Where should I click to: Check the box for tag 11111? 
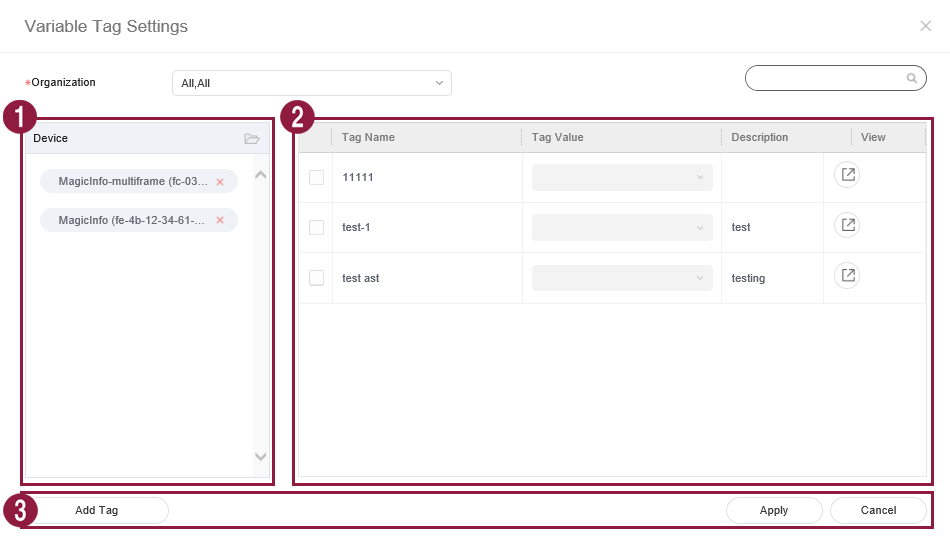[x=316, y=177]
